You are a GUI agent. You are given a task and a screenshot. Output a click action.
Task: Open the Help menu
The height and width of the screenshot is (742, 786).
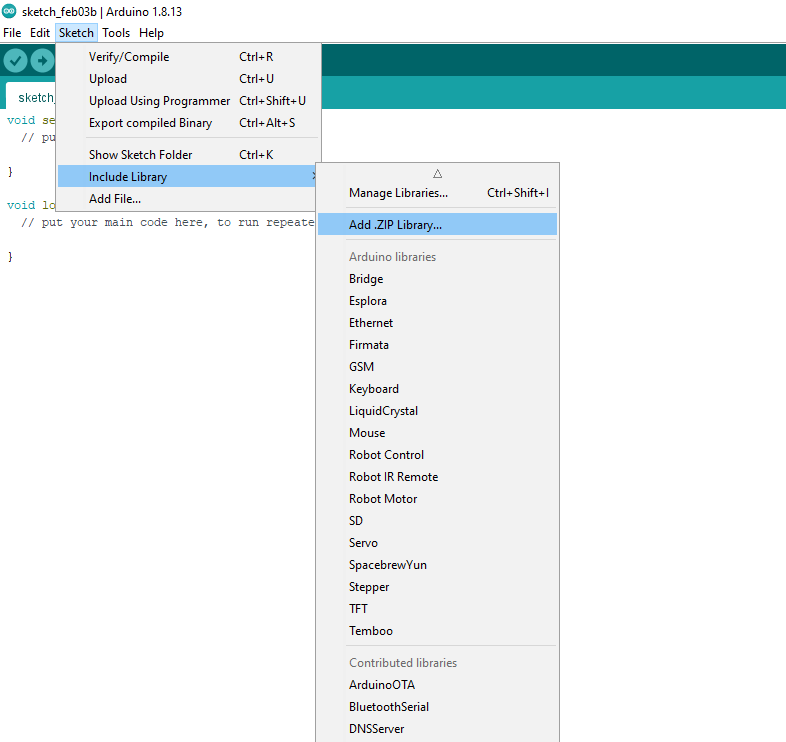pyautogui.click(x=151, y=33)
